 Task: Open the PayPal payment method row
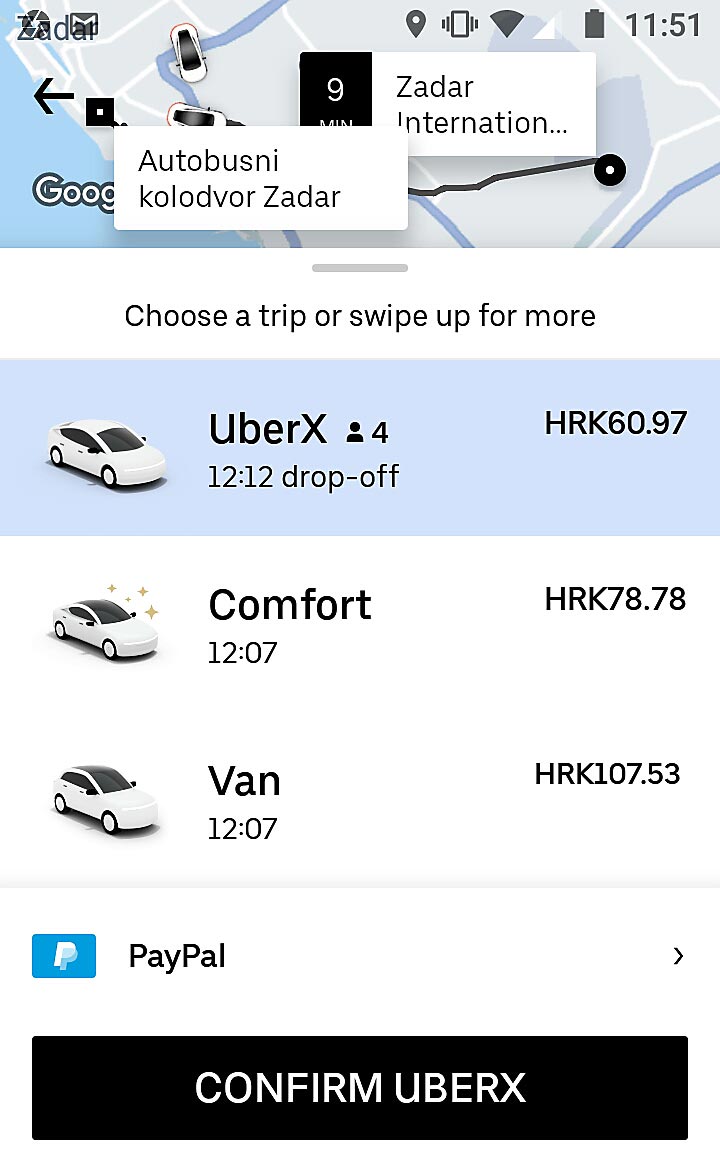tap(360, 956)
